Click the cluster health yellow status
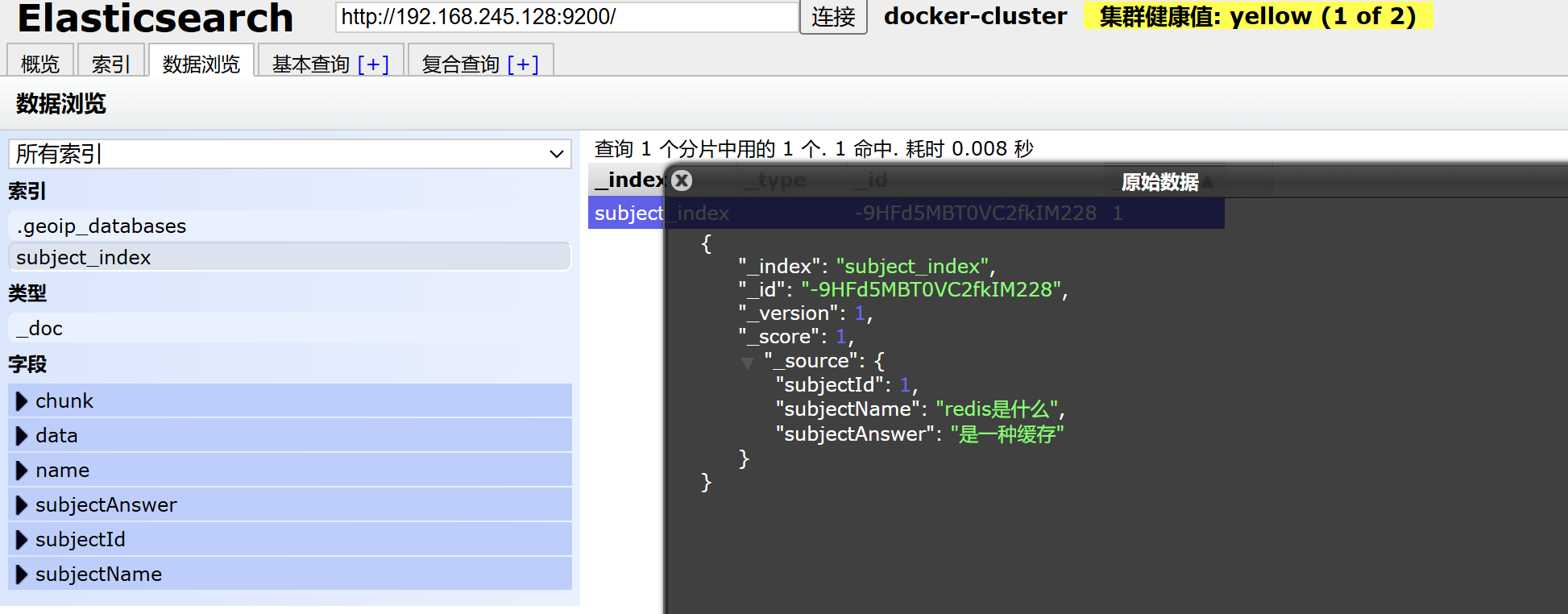The height and width of the screenshot is (614, 1568). 1258,16
